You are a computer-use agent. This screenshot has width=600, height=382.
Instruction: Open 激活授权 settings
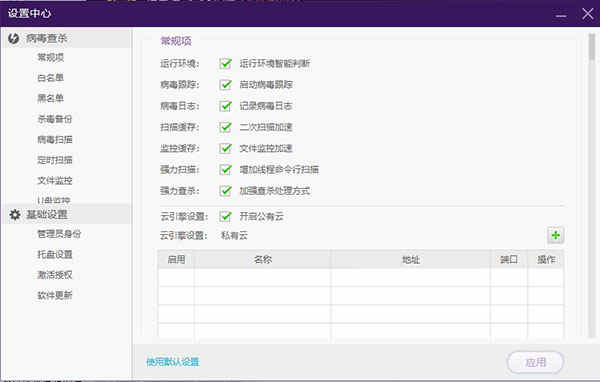pyautogui.click(x=55, y=275)
